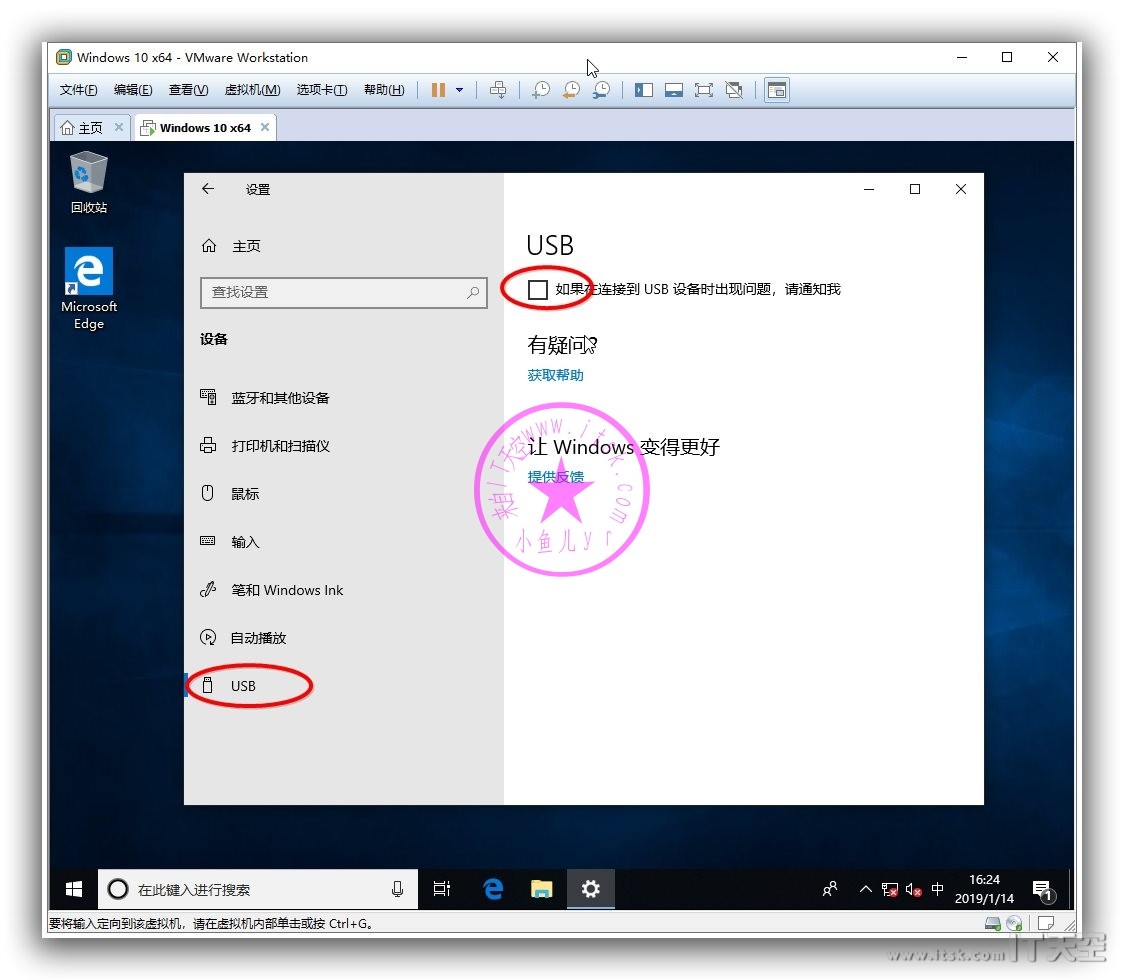Image resolution: width=1124 pixels, height=980 pixels.
Task: Open the Action Center notification icon
Action: pyautogui.click(x=1043, y=890)
